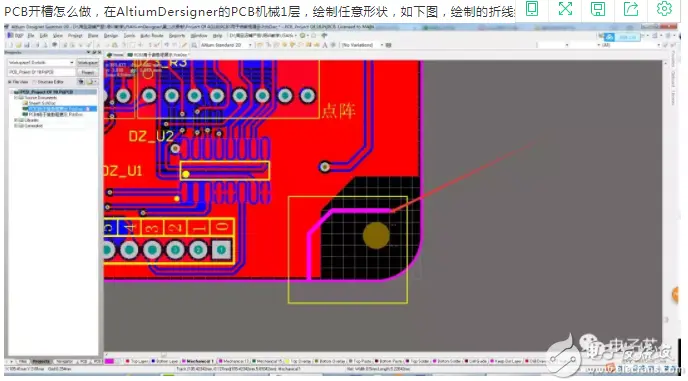The image size is (688, 381).
Task: Open the Tools menu
Action: tap(129, 35)
